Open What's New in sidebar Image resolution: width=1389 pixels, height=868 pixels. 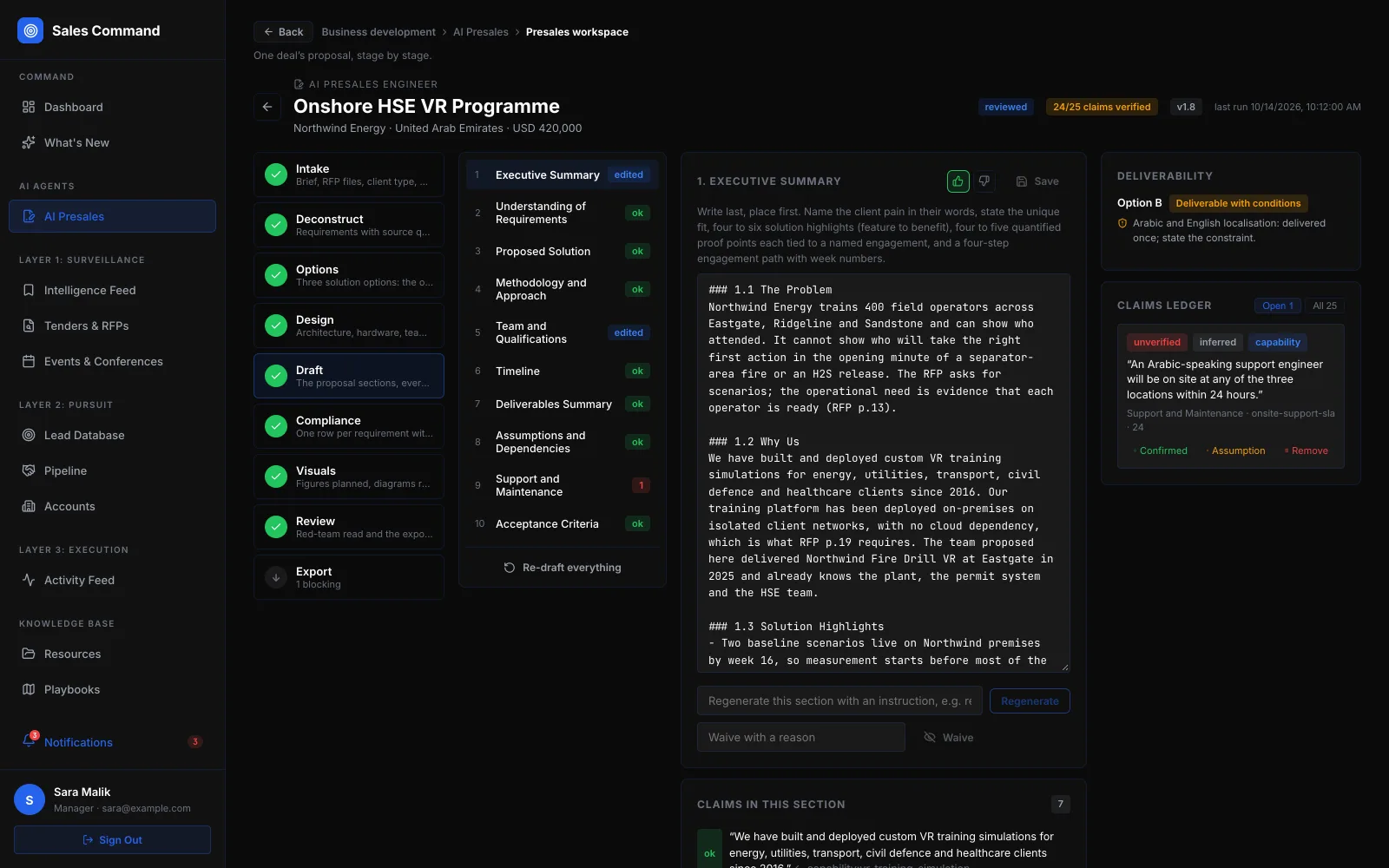click(x=112, y=142)
